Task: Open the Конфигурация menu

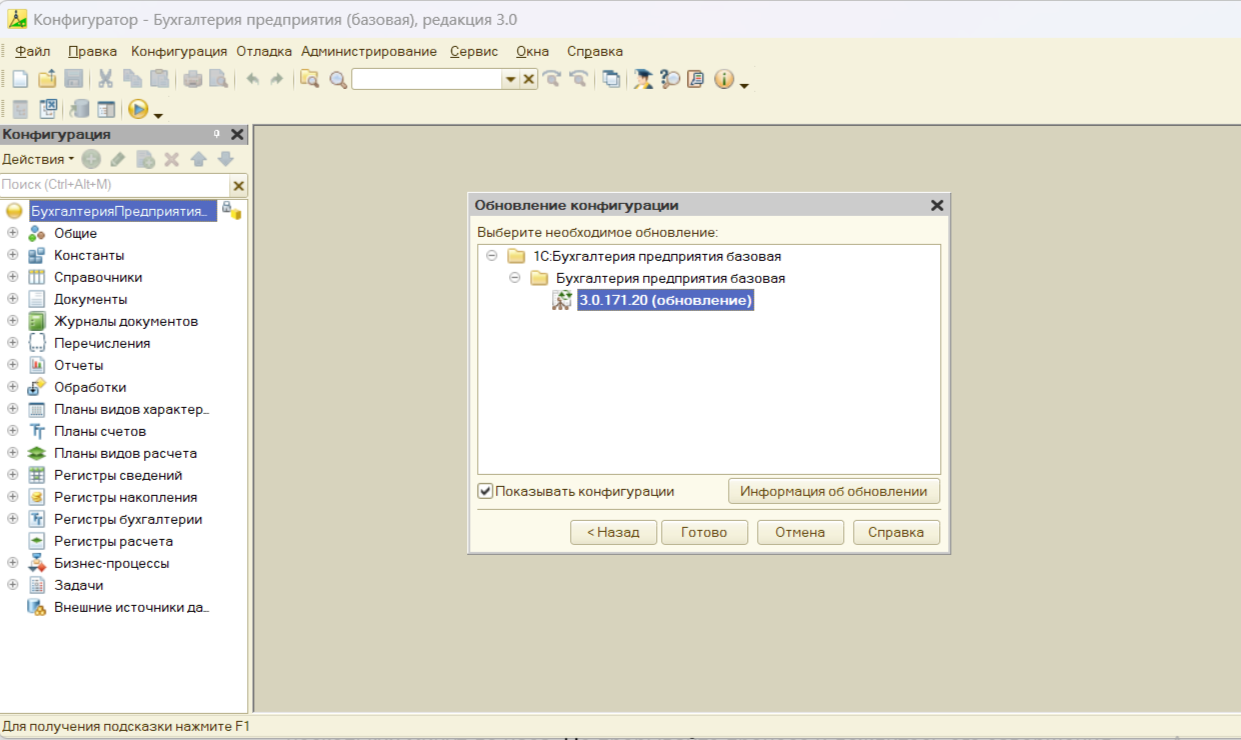Action: click(x=180, y=51)
